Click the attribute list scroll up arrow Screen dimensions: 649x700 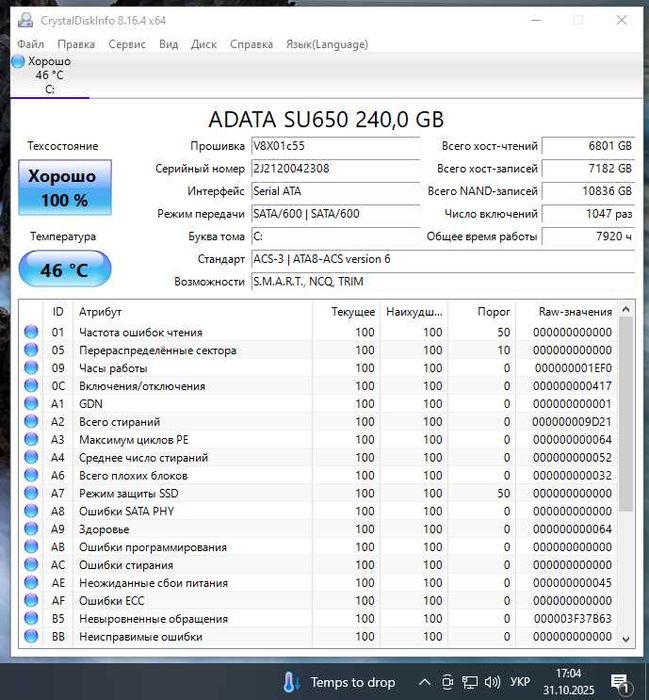[x=626, y=309]
